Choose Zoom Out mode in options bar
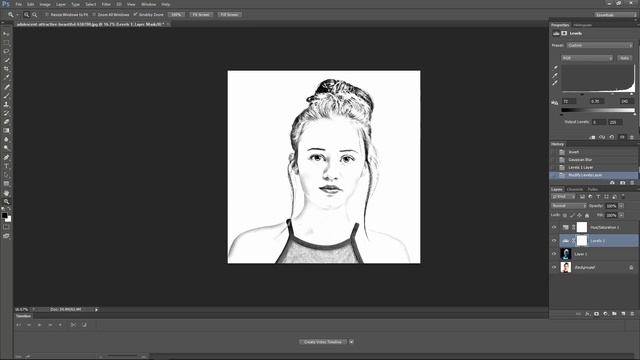The image size is (640, 360). (x=35, y=15)
